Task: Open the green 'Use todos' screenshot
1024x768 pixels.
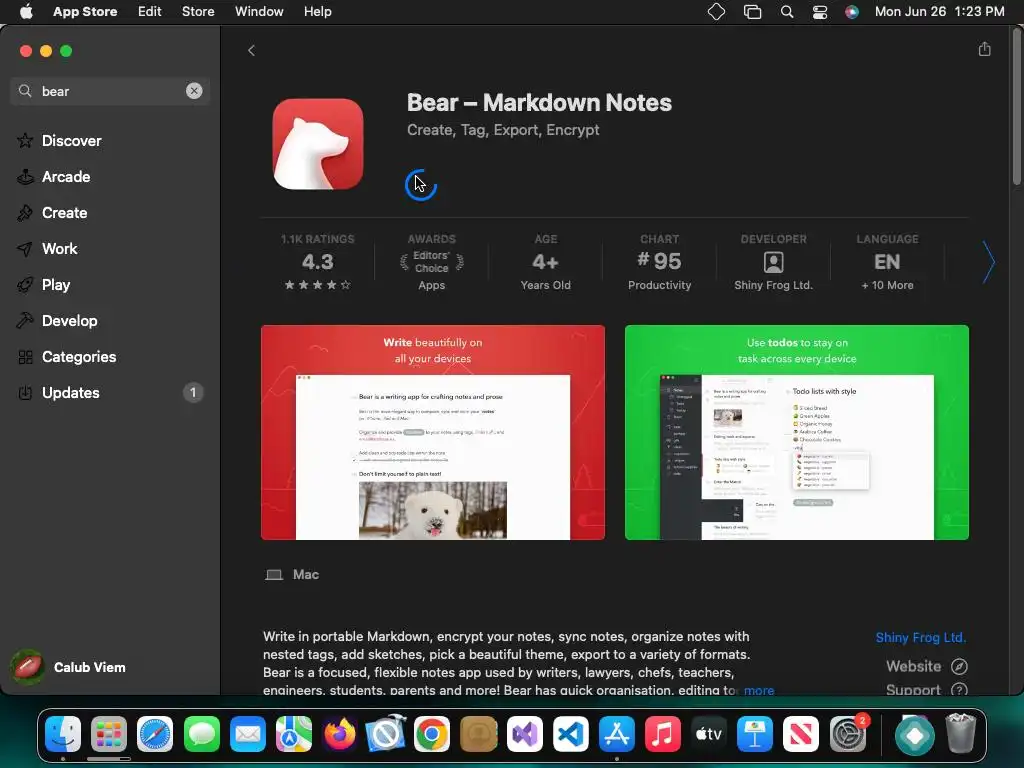Action: coord(797,432)
